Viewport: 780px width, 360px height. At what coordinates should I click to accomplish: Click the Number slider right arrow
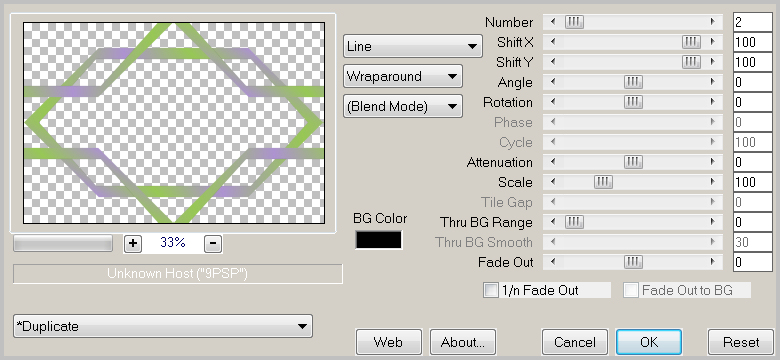point(712,22)
